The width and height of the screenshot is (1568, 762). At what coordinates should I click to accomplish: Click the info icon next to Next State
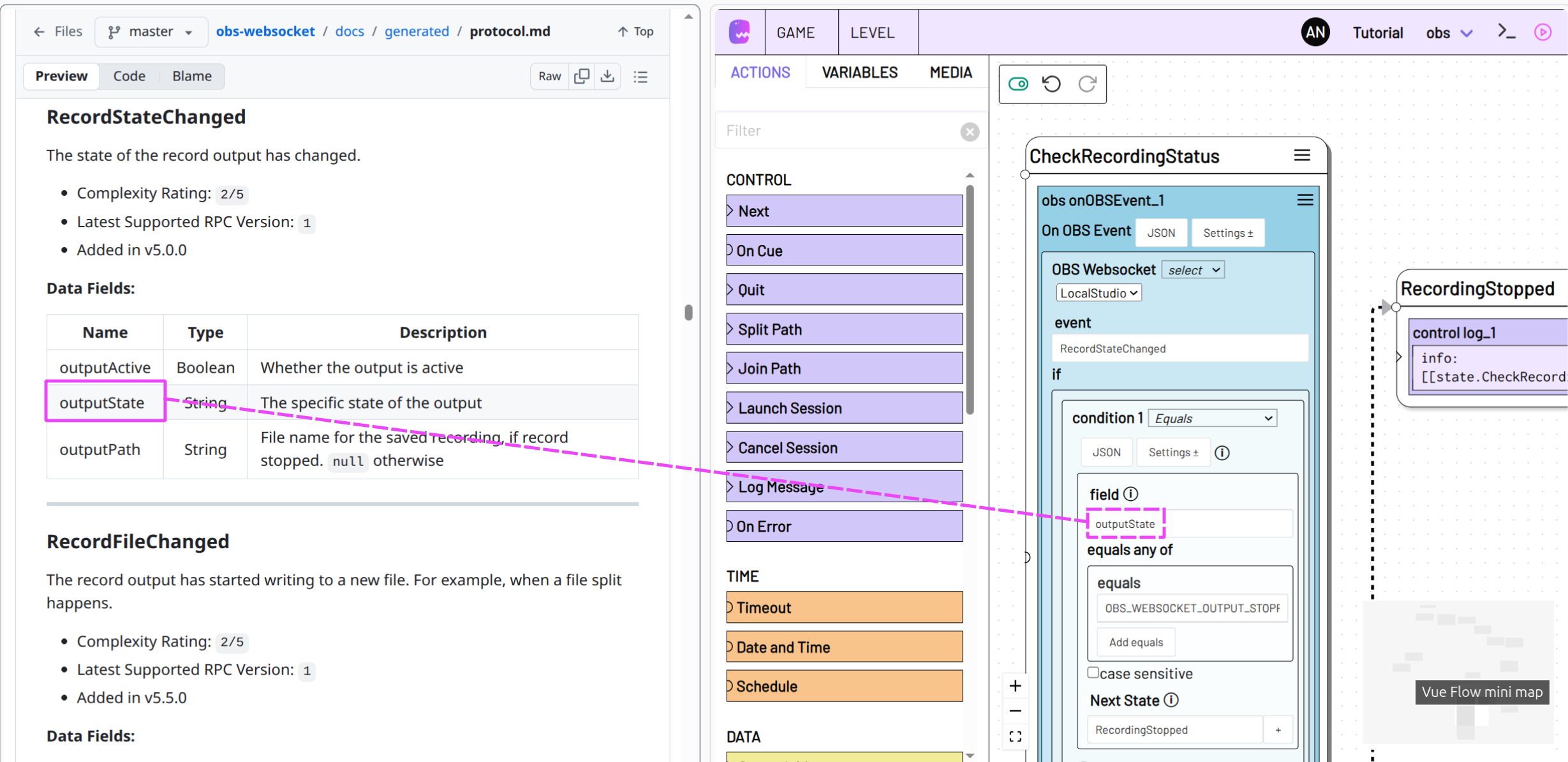coord(1172,700)
